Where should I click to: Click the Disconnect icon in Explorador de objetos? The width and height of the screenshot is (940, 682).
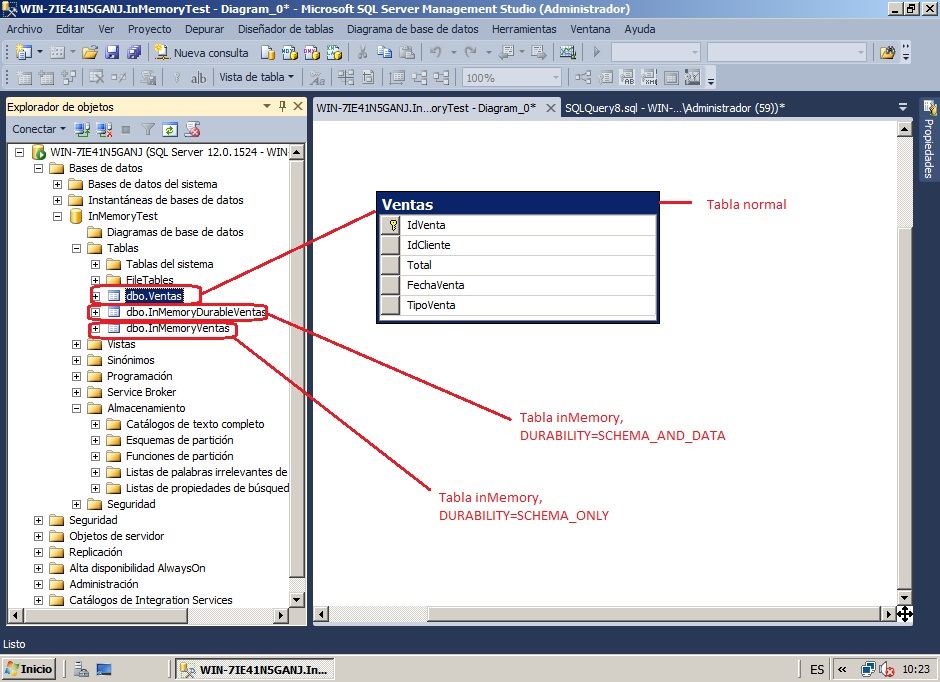coord(102,128)
